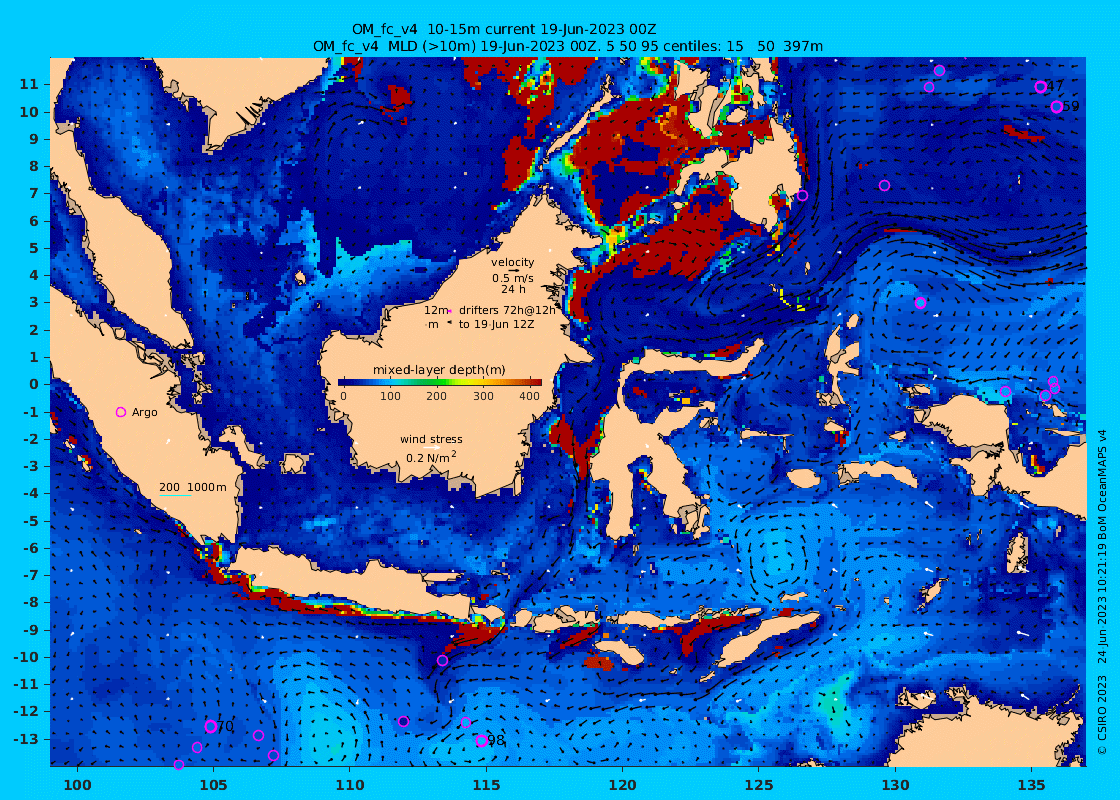1120x800 pixels.
Task: Click the second title line 'OM_fc_v4 MLD (>10m)'
Action: [568, 46]
